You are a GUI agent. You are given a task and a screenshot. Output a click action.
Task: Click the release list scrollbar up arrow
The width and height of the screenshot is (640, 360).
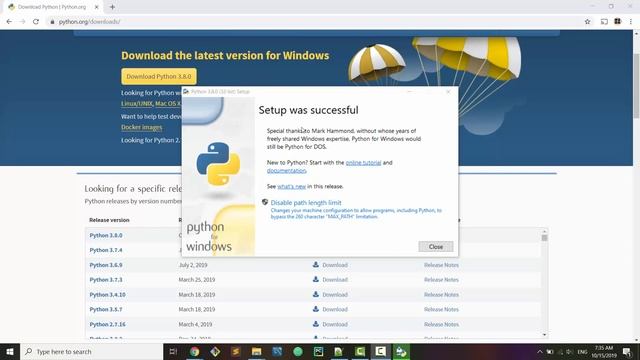(x=544, y=231)
